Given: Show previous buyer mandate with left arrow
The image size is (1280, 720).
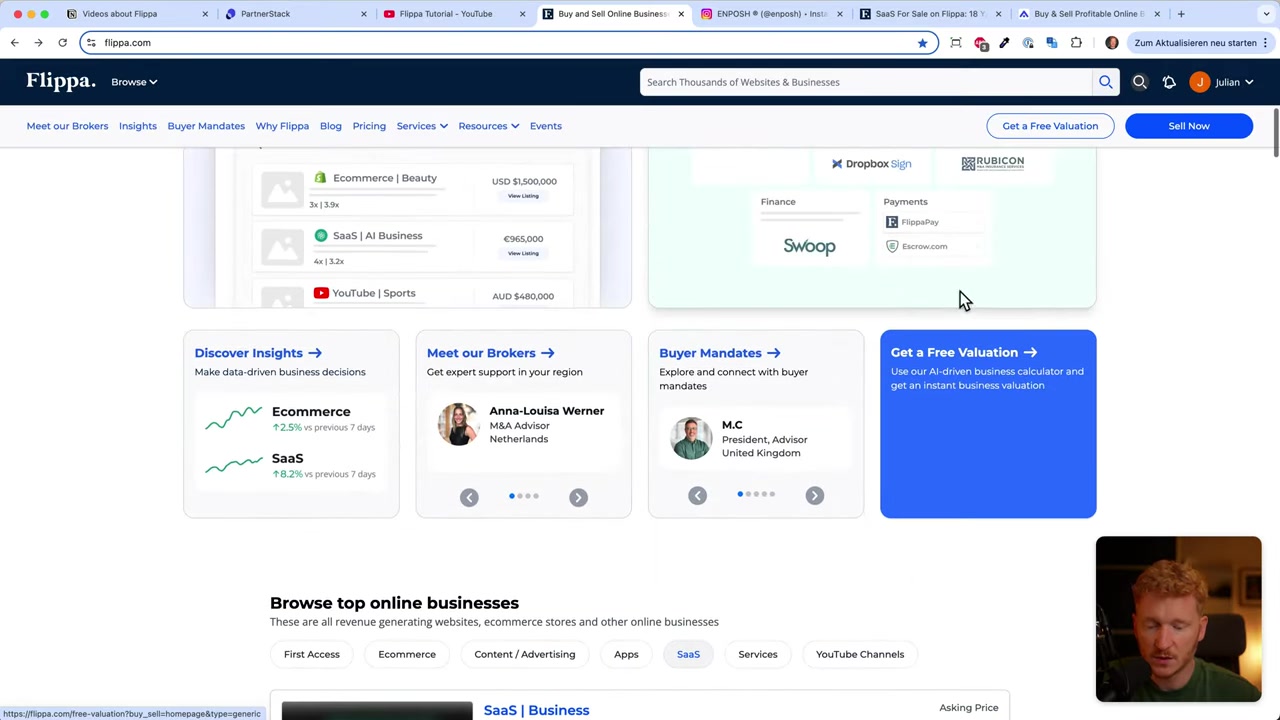Looking at the screenshot, I should point(697,495).
